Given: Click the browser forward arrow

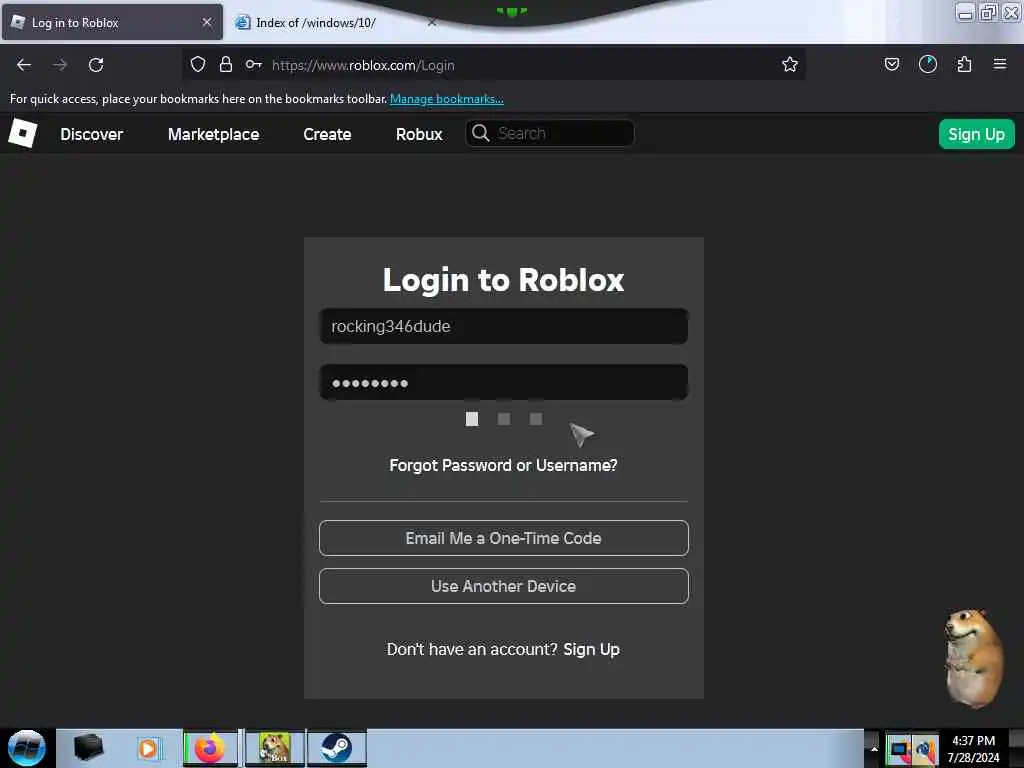Looking at the screenshot, I should click(x=60, y=65).
